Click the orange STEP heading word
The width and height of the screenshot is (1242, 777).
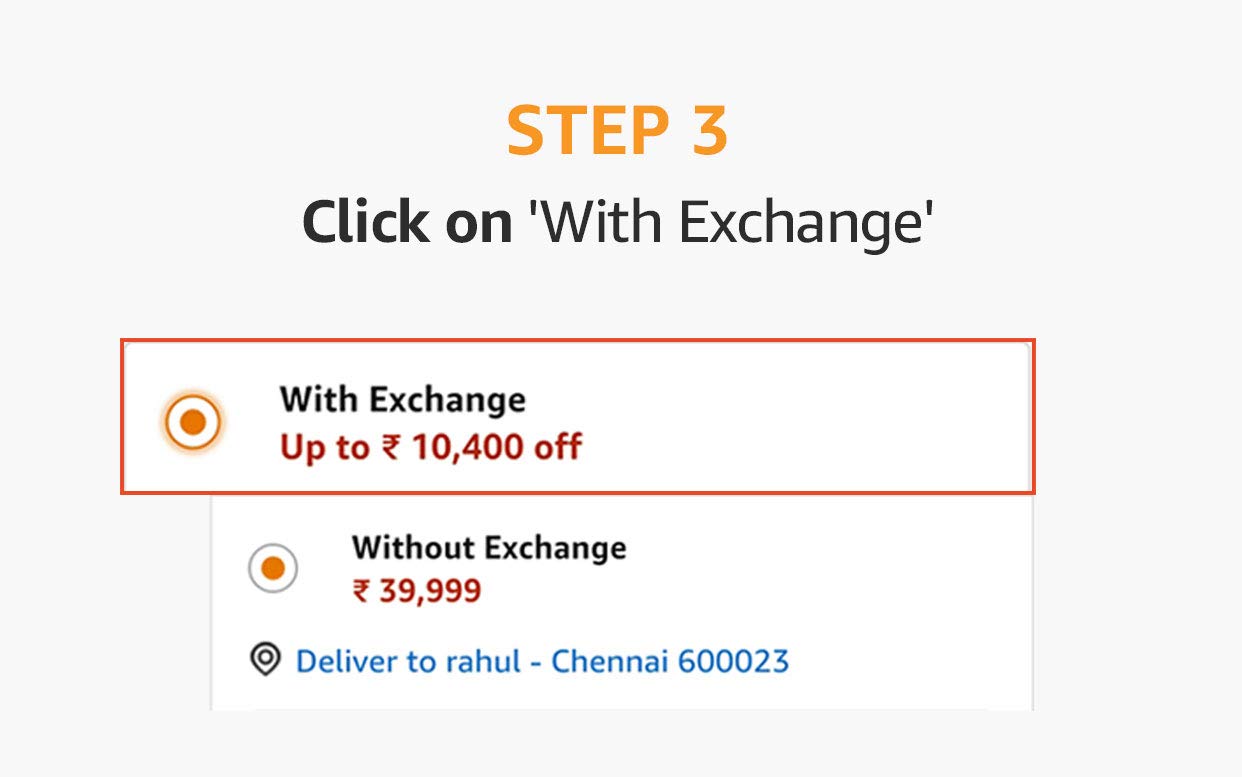[588, 132]
